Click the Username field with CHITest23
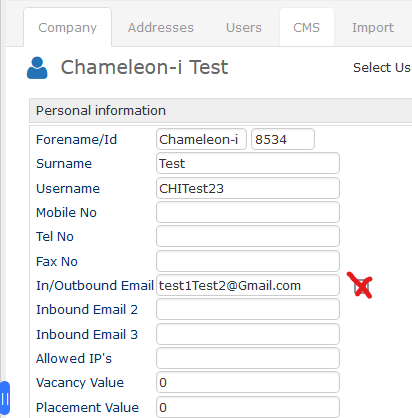The width and height of the screenshot is (412, 418). [248, 188]
